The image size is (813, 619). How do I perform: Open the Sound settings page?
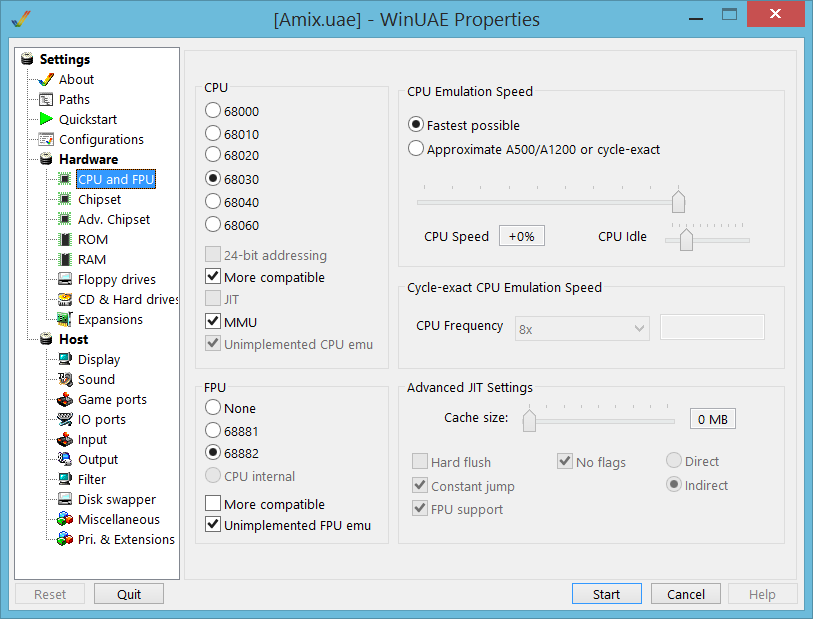[96, 379]
